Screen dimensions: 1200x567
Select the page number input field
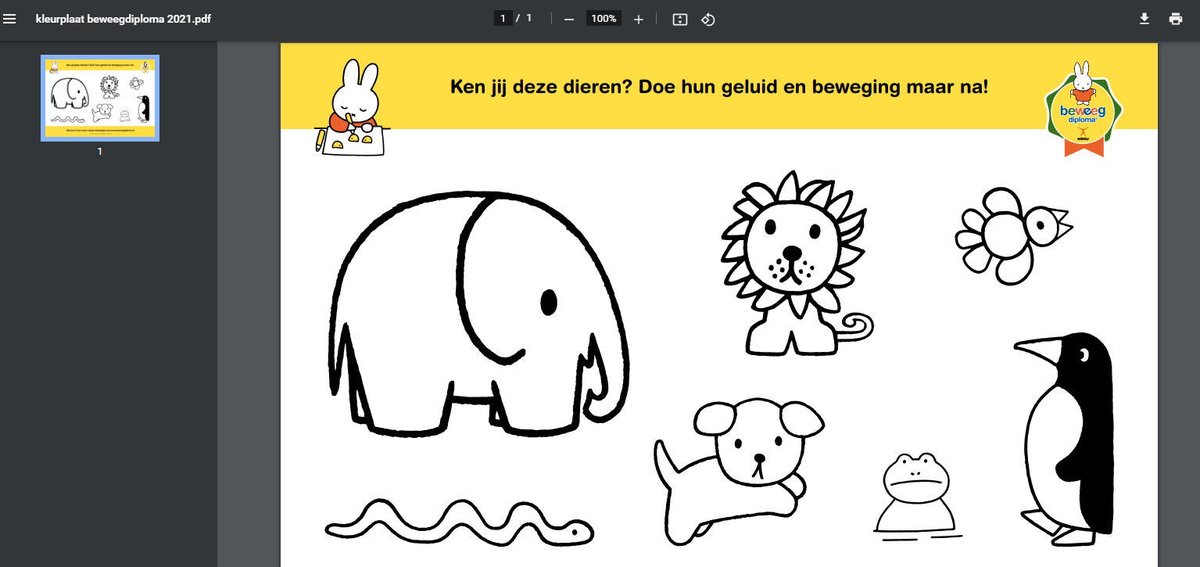(504, 18)
